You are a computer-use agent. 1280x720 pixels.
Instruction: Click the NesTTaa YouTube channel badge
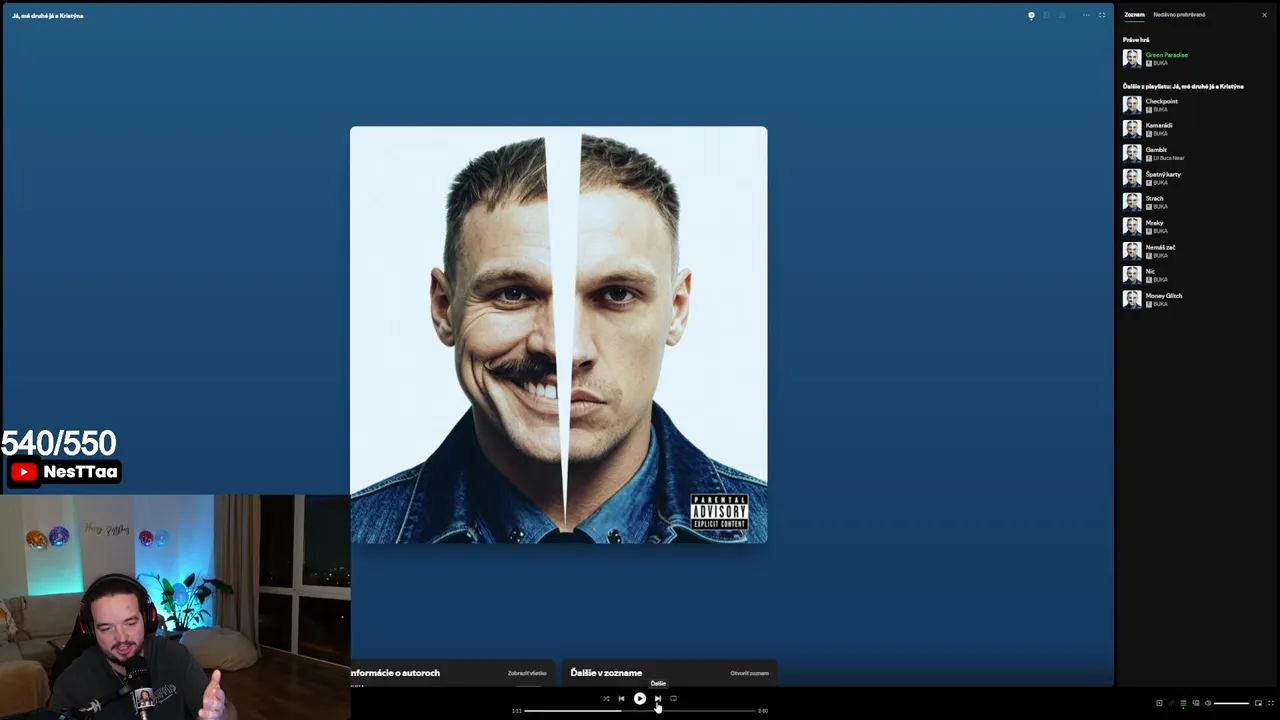click(x=65, y=472)
